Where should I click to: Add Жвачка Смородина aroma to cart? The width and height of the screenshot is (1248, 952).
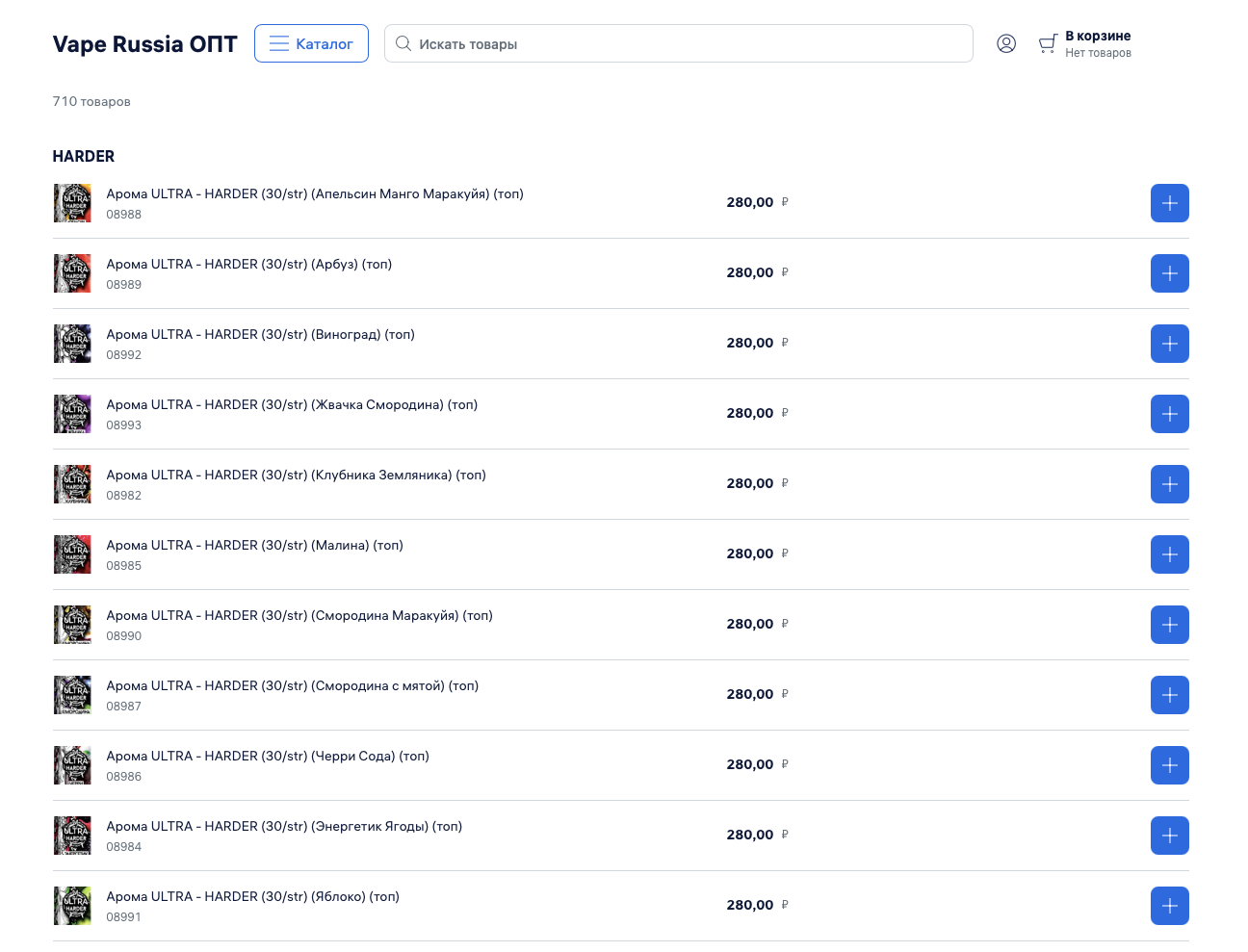pyautogui.click(x=1170, y=414)
